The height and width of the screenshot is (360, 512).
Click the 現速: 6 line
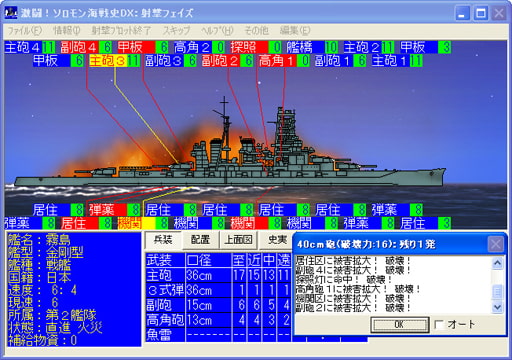pyautogui.click(x=33, y=303)
